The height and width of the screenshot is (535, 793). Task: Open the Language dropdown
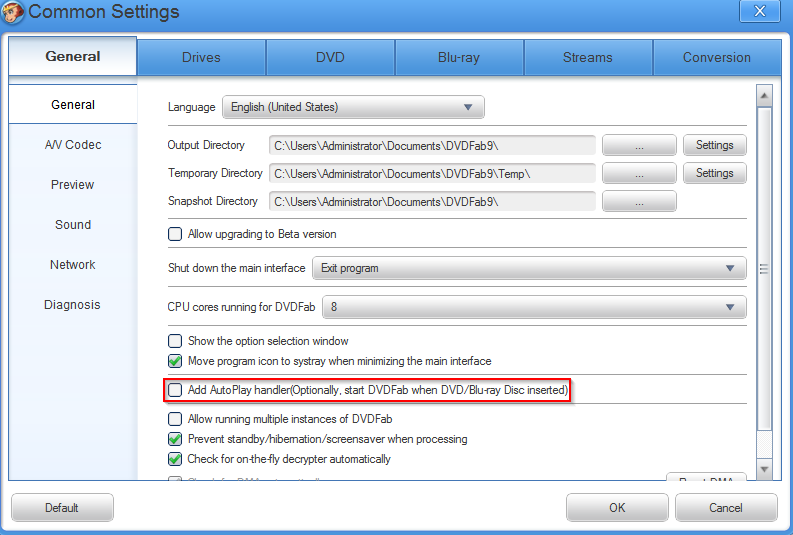coord(353,107)
